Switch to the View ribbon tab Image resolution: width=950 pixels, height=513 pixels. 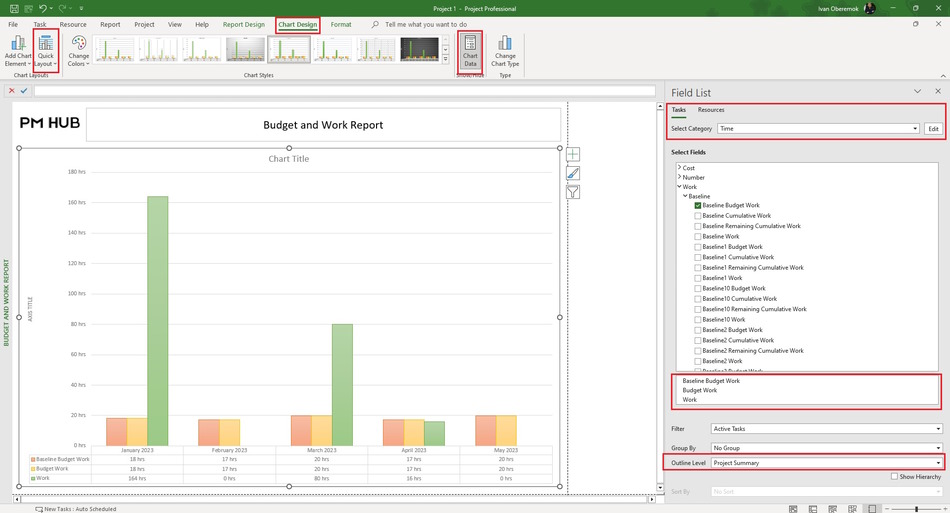click(174, 24)
